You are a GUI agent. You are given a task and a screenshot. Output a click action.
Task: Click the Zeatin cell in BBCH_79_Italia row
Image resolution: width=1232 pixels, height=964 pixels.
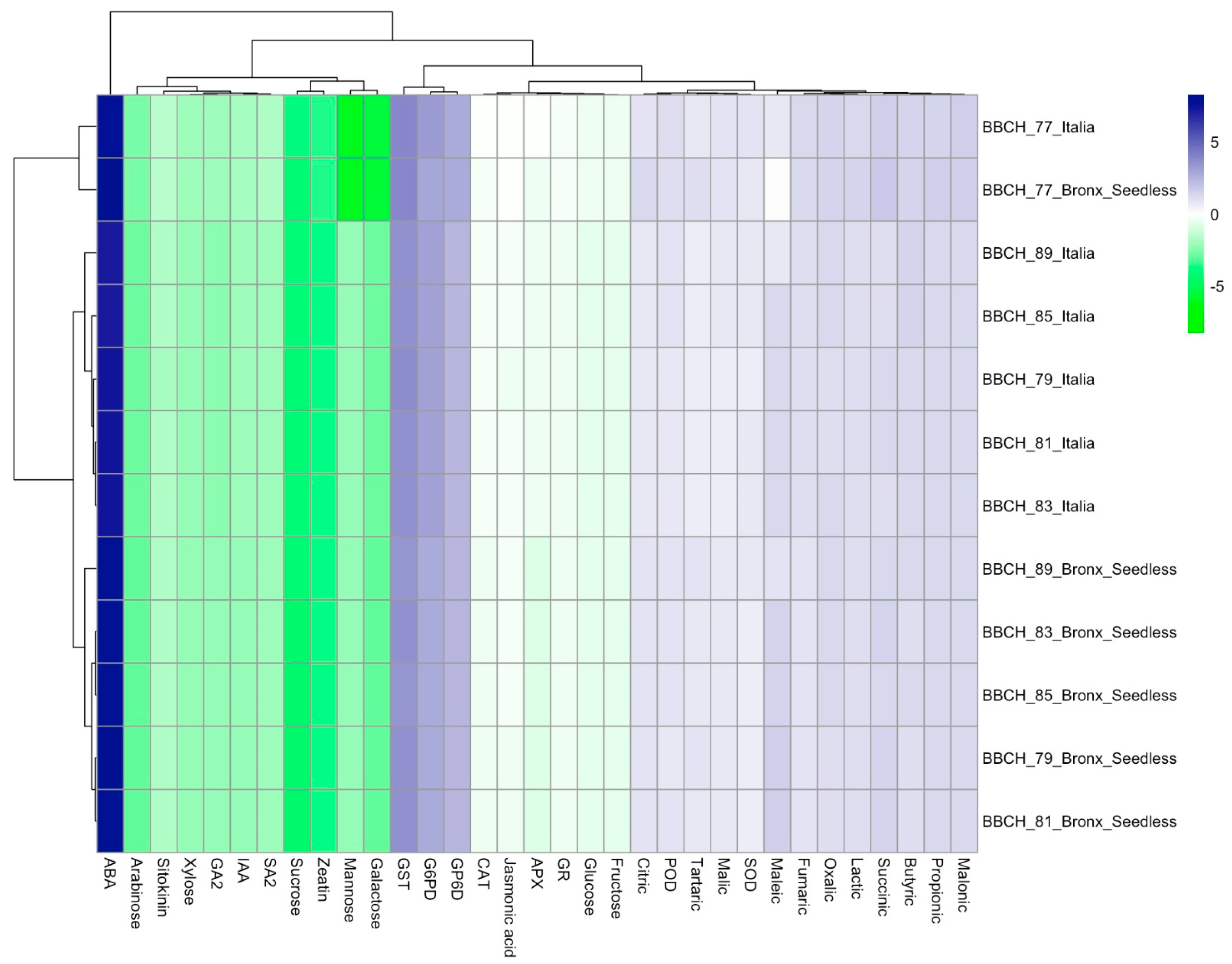(x=324, y=379)
